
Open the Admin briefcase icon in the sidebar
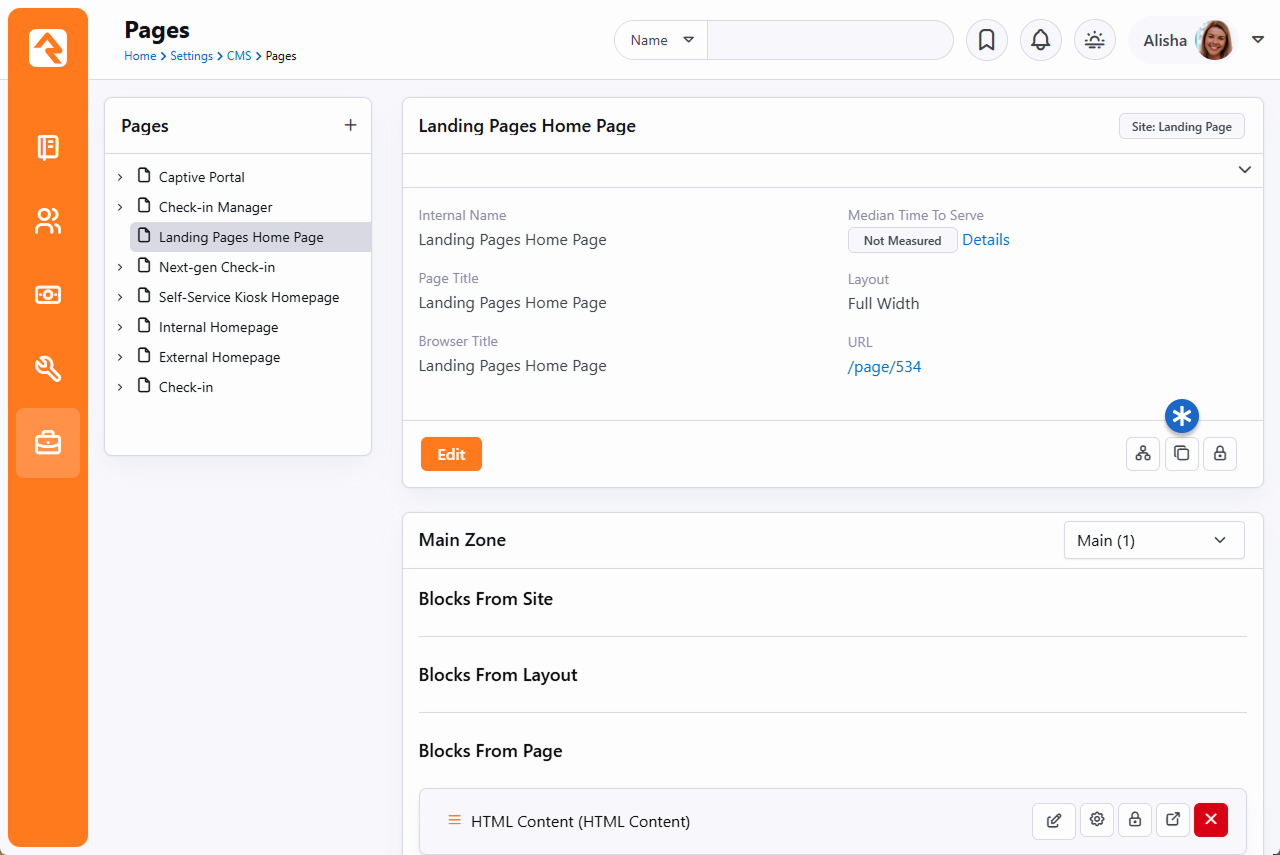point(48,442)
